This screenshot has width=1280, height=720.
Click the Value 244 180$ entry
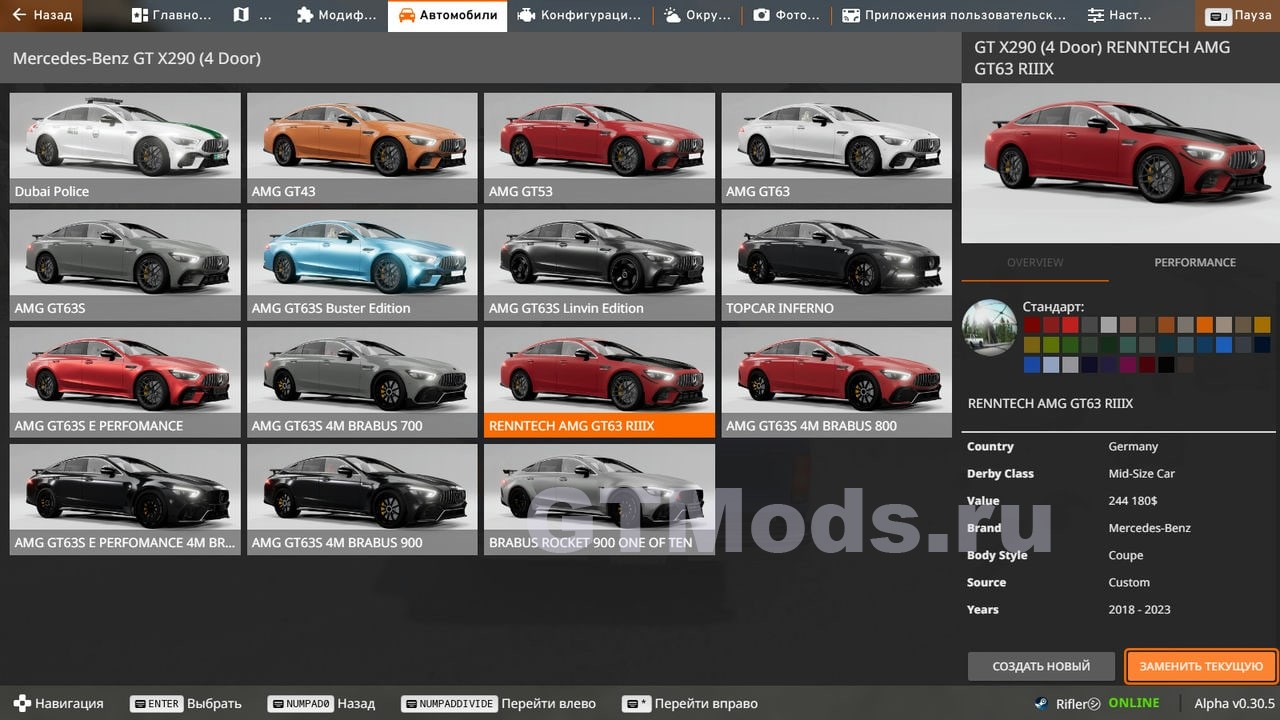click(1133, 501)
